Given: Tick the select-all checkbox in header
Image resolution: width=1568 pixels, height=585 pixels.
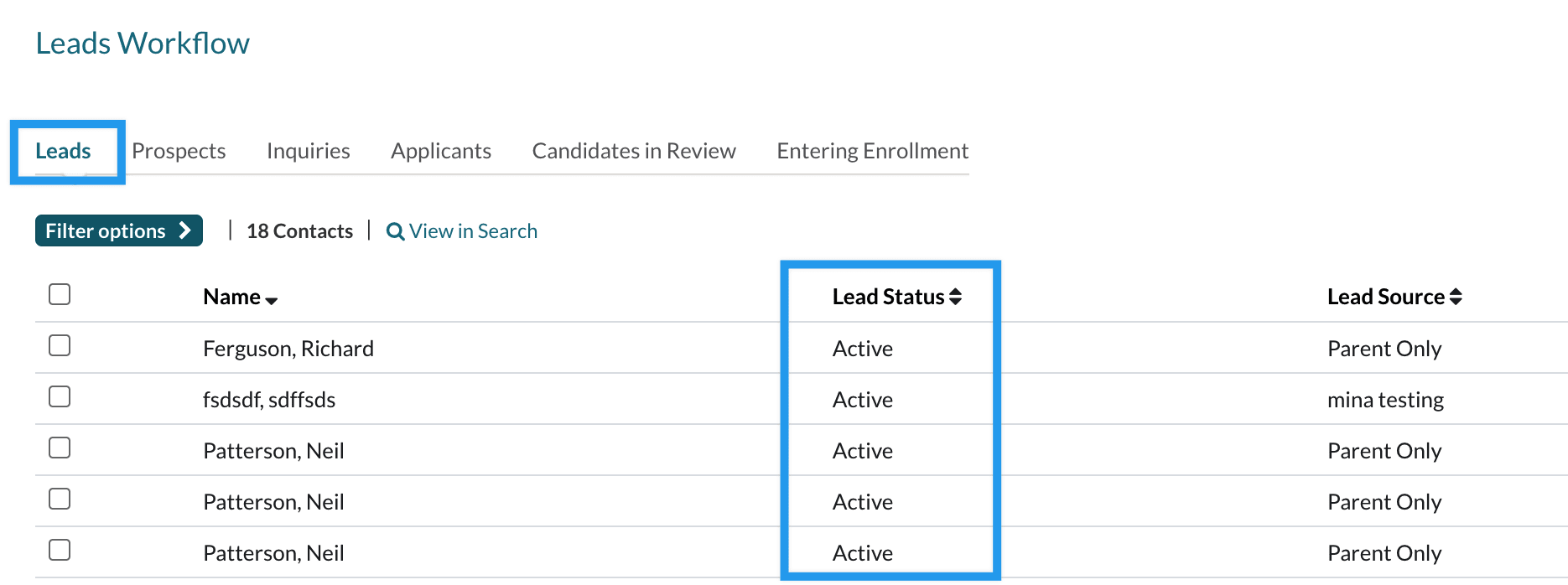Looking at the screenshot, I should [60, 294].
